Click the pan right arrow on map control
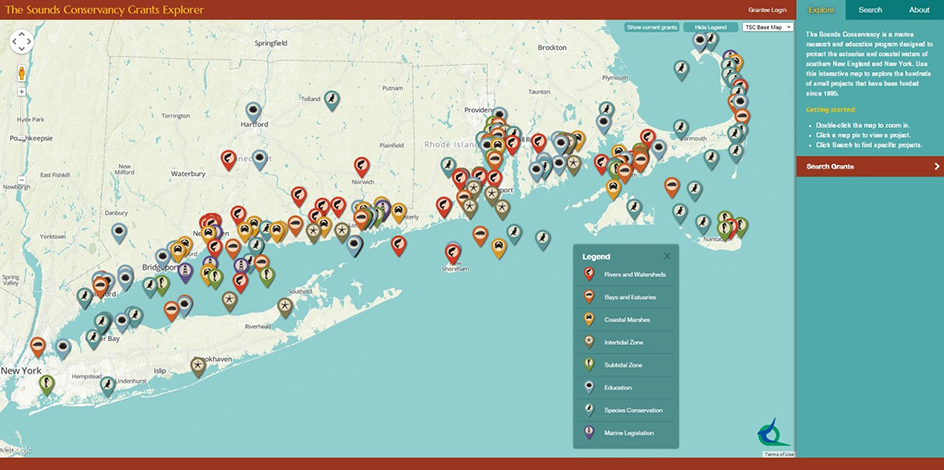 coord(29,42)
